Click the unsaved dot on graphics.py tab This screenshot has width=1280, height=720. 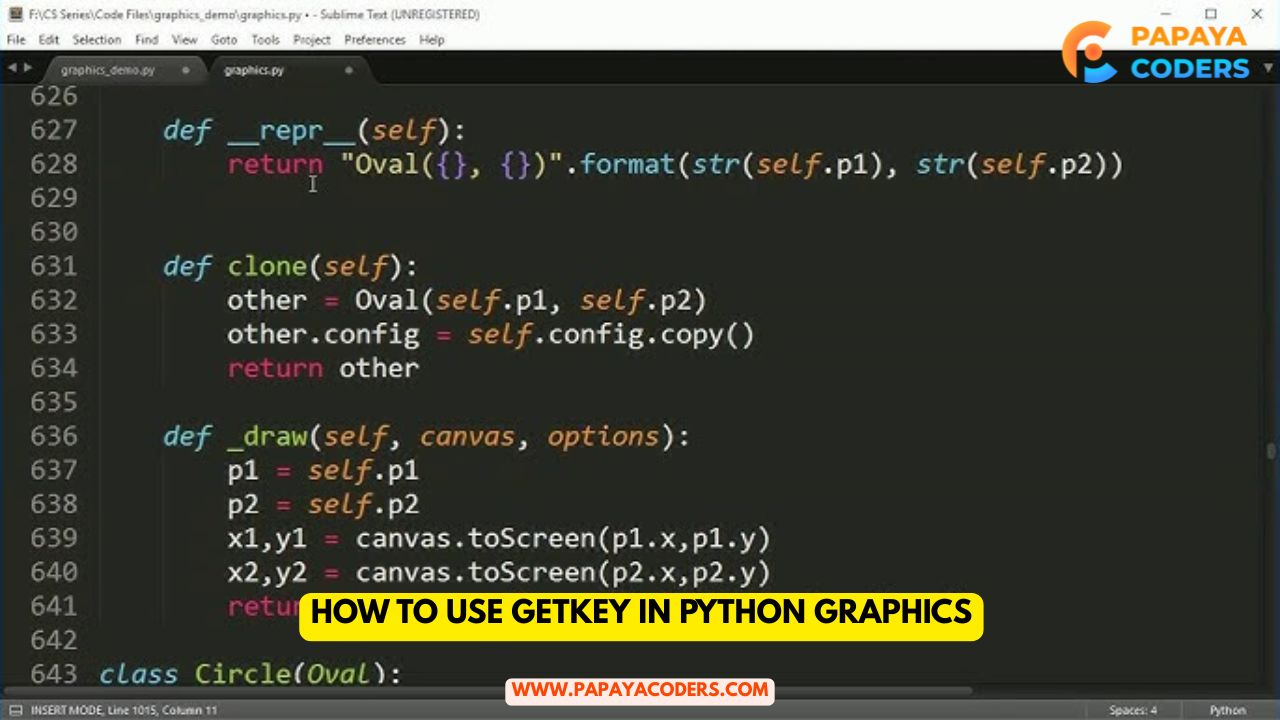point(348,71)
